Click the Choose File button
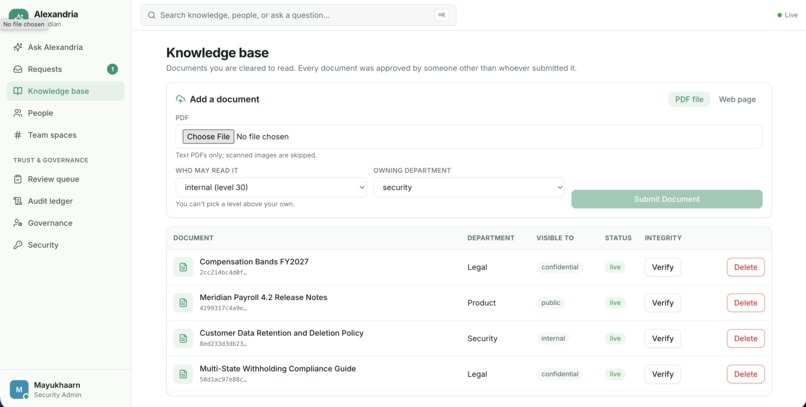 pyautogui.click(x=208, y=137)
